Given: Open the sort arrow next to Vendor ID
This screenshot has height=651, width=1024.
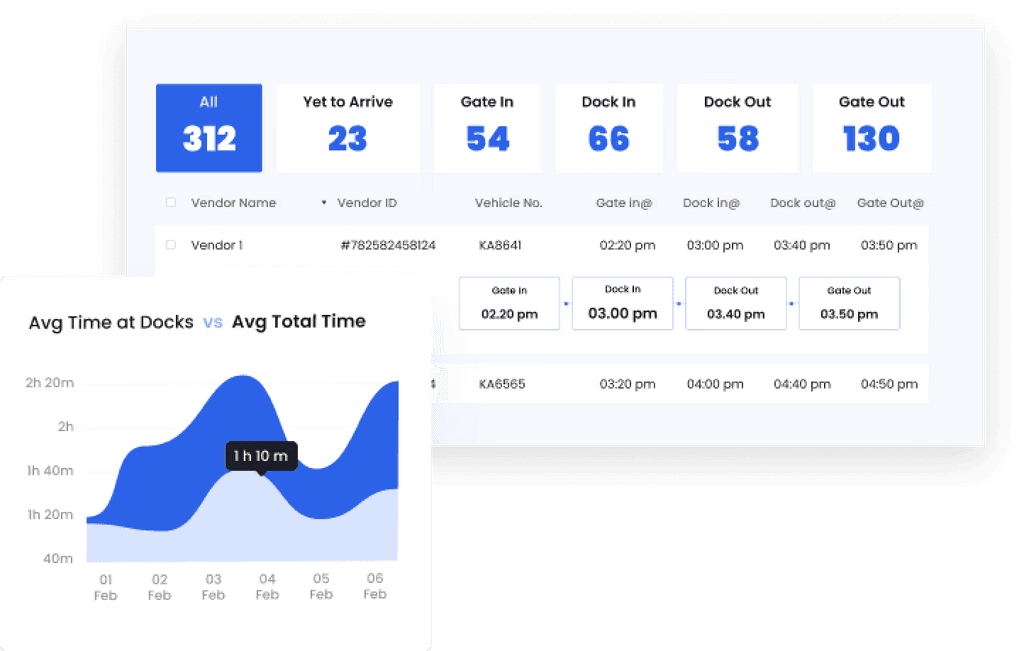Looking at the screenshot, I should click(323, 203).
